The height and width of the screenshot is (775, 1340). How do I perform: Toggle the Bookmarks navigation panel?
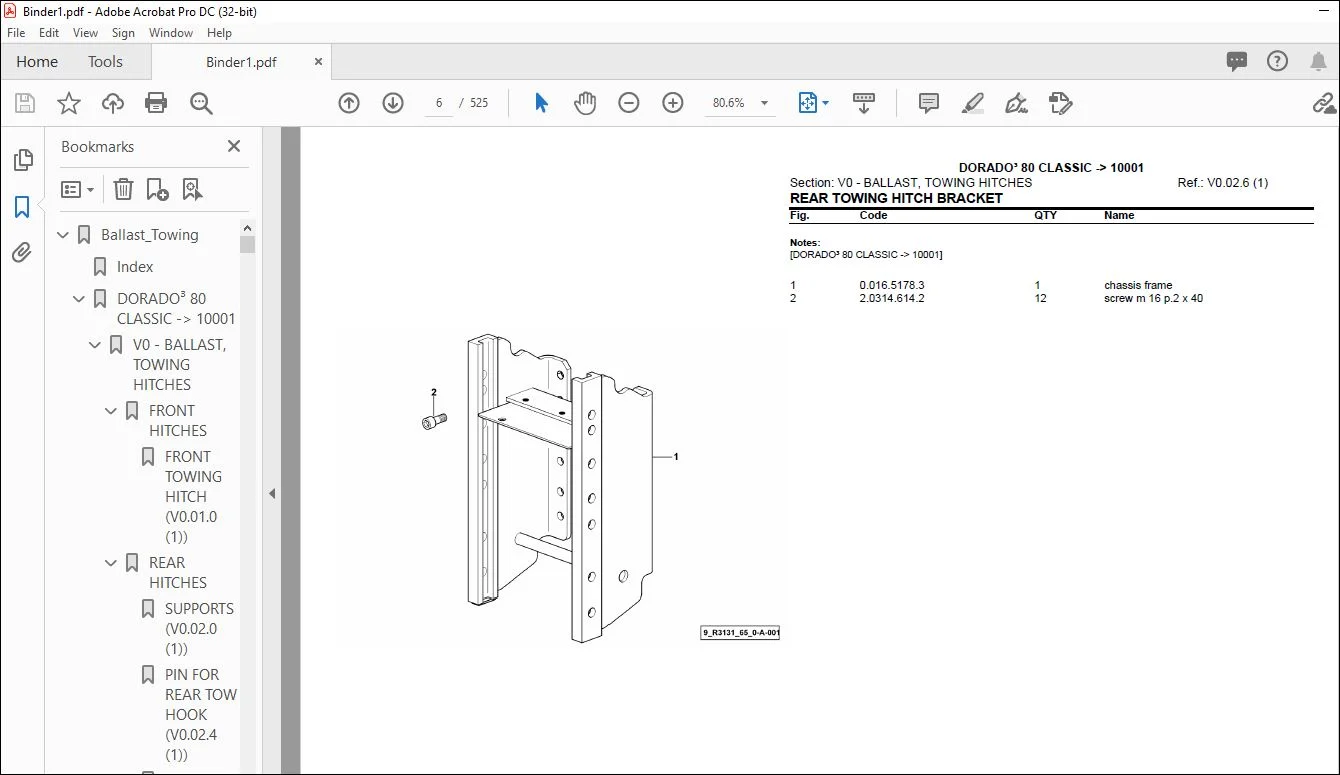22,207
